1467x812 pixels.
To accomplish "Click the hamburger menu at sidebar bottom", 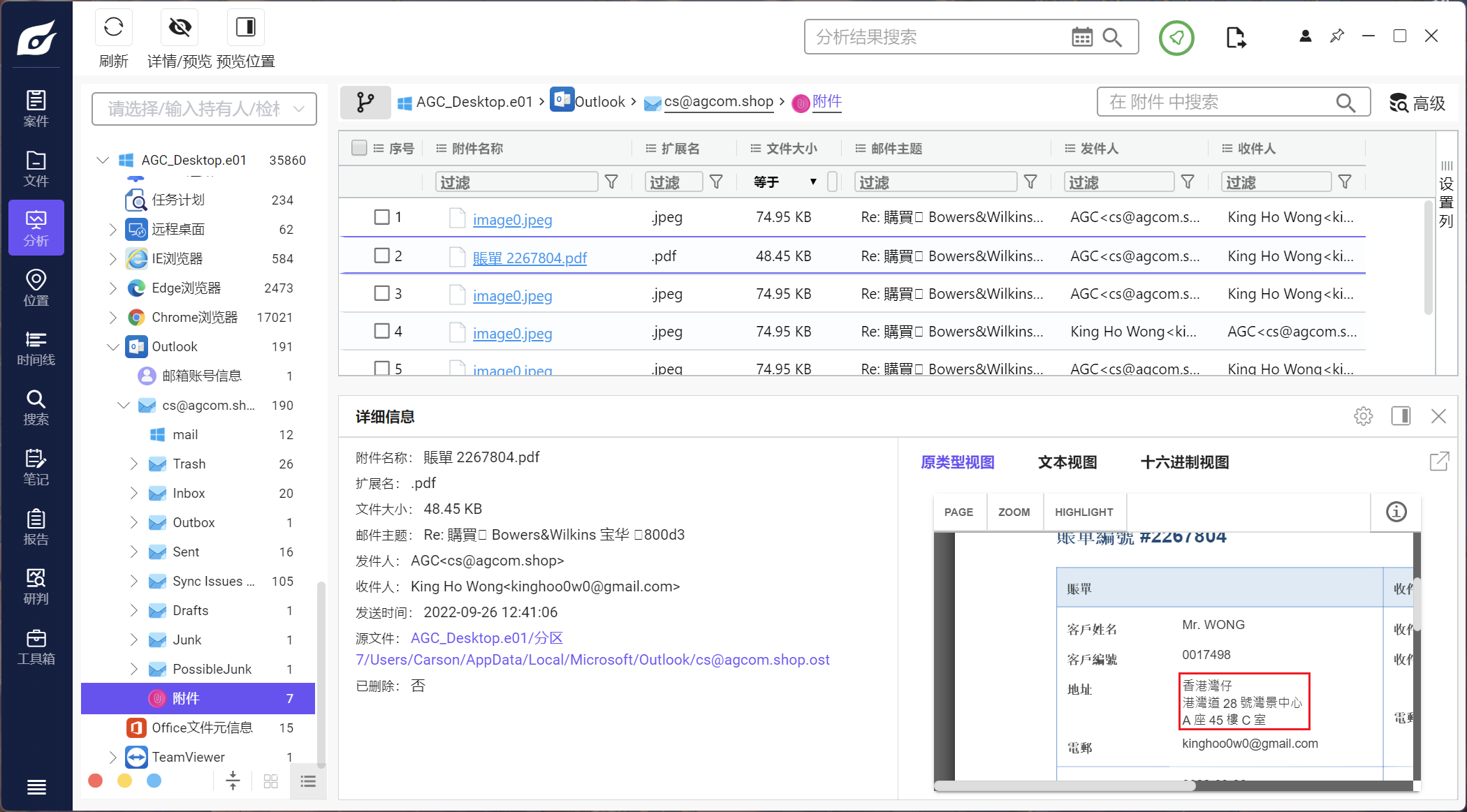I will [36, 787].
